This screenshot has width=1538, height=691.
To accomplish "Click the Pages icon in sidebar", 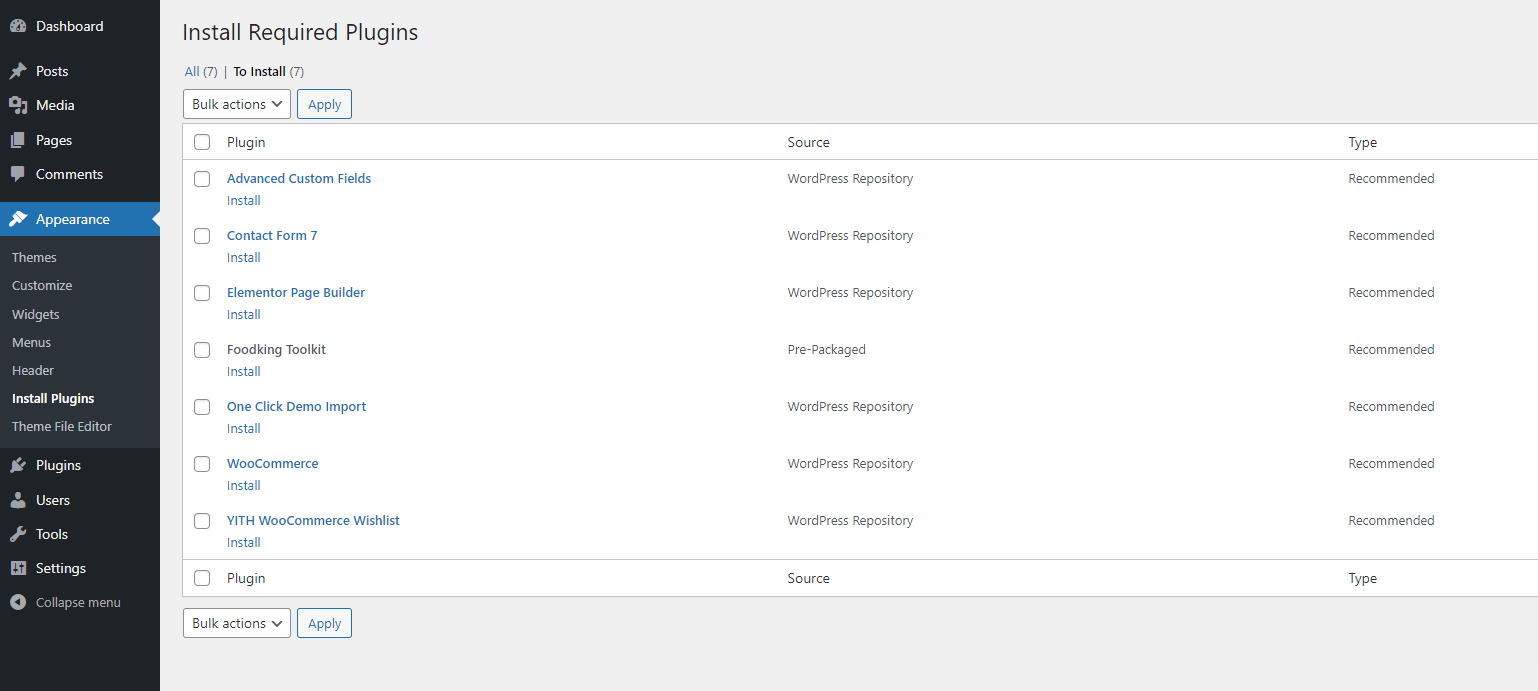I will pos(18,140).
